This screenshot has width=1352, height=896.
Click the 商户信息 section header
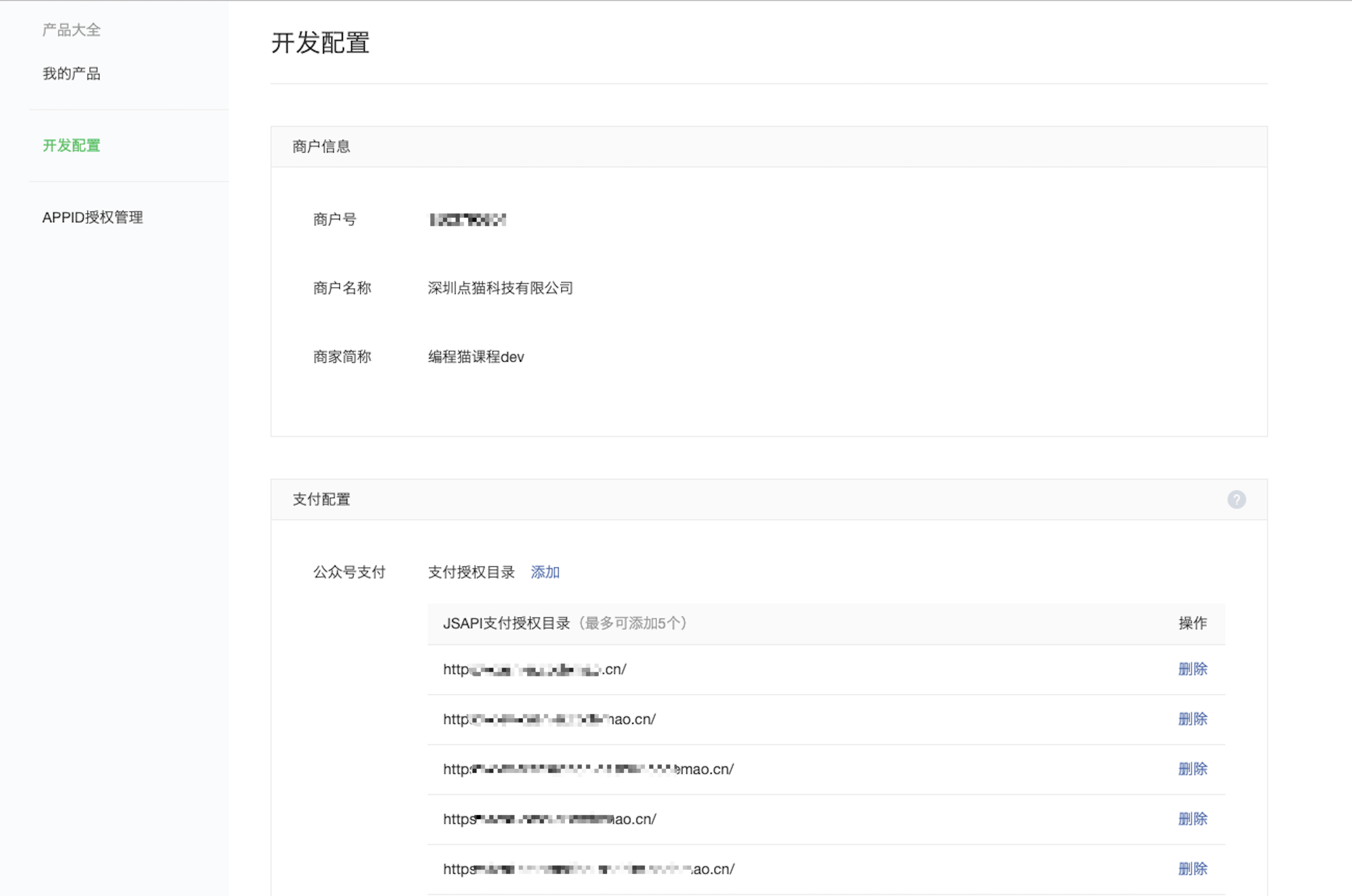pos(321,146)
